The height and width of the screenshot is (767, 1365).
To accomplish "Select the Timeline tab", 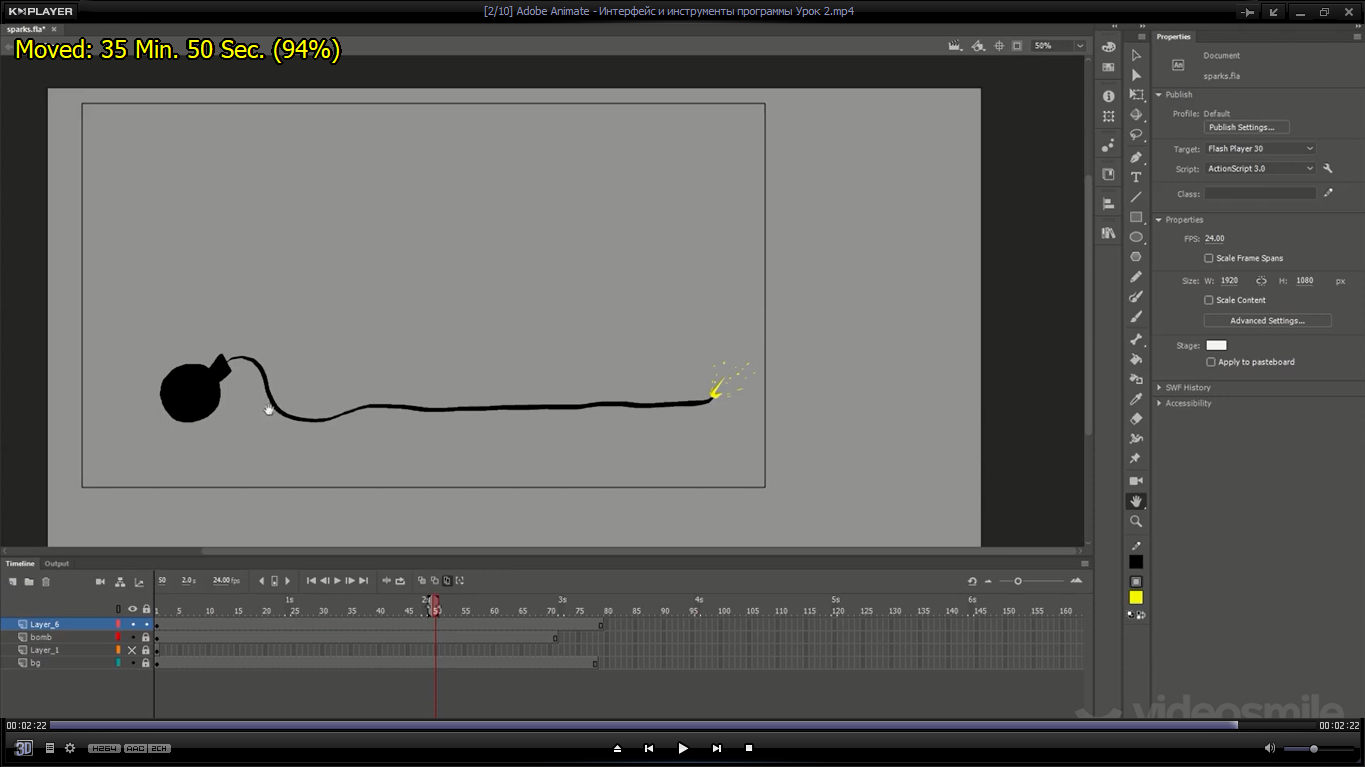I will click(x=20, y=564).
